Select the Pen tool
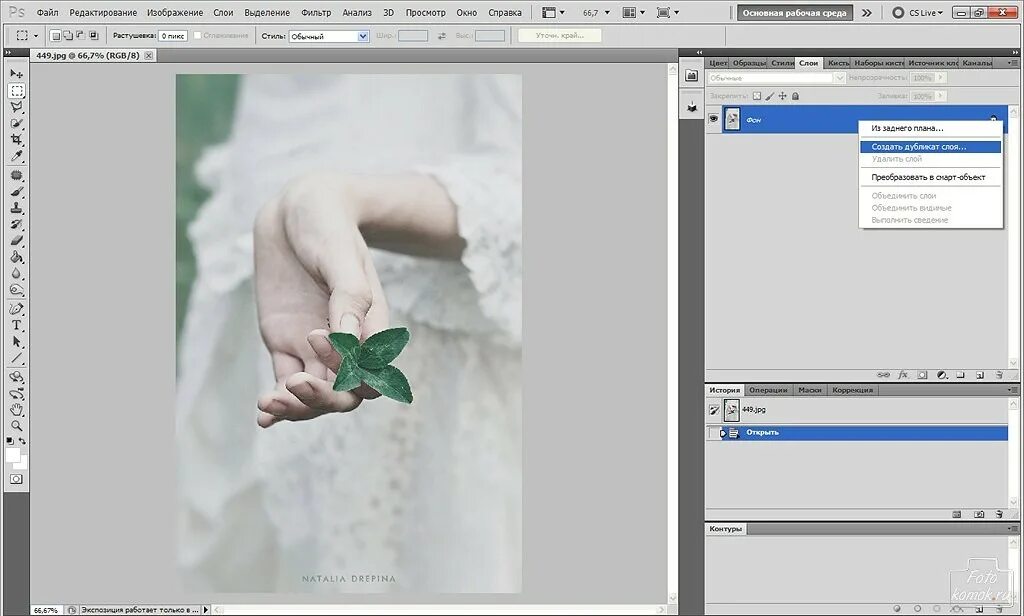Viewport: 1024px width, 616px height. pyautogui.click(x=16, y=309)
